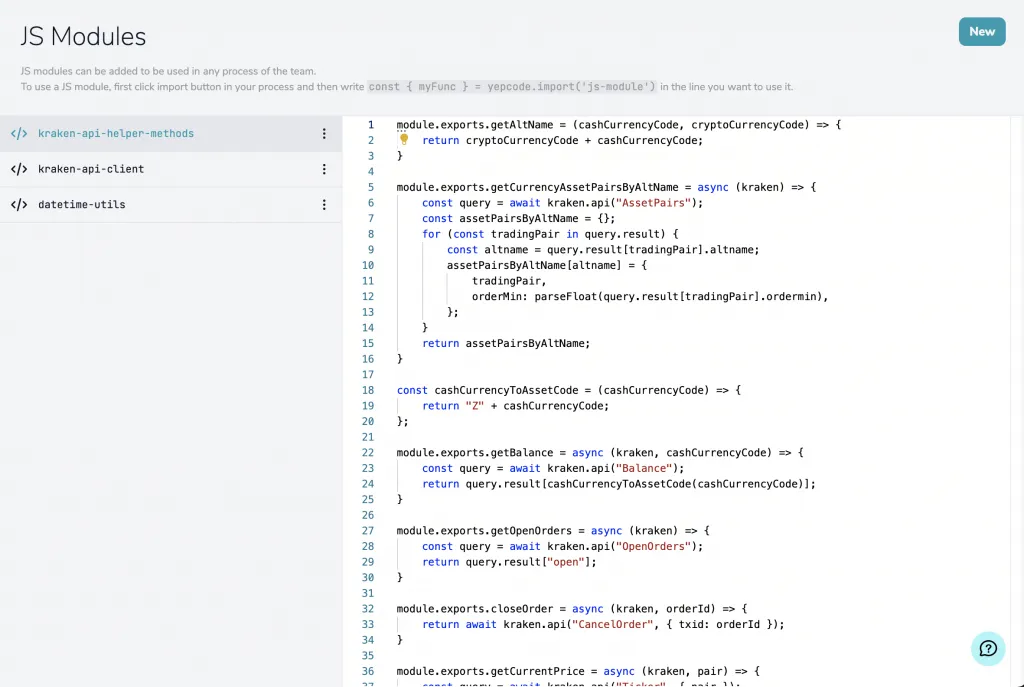Open the help chat bubble icon
The height and width of the screenshot is (687, 1024).
pos(988,648)
